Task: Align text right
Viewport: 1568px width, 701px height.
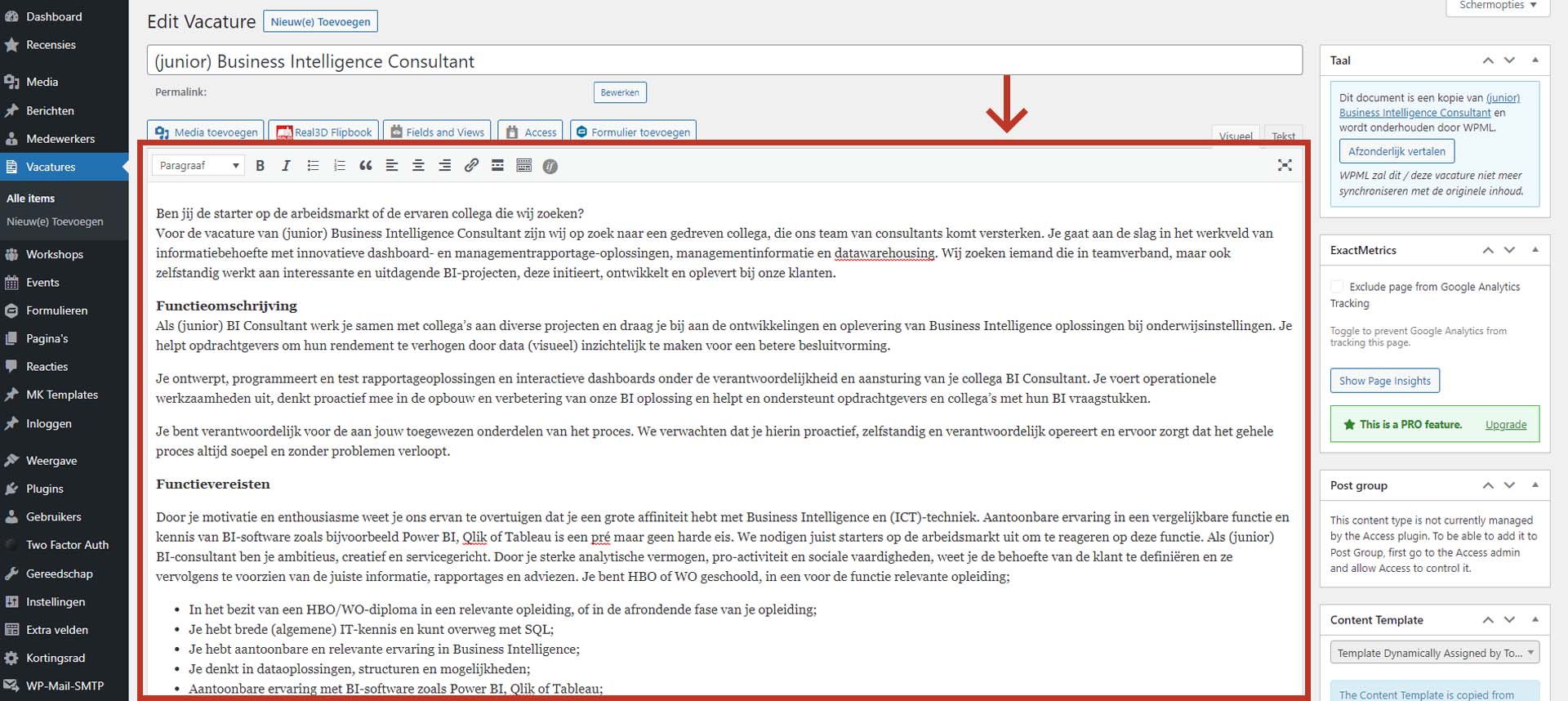Action: pos(445,166)
